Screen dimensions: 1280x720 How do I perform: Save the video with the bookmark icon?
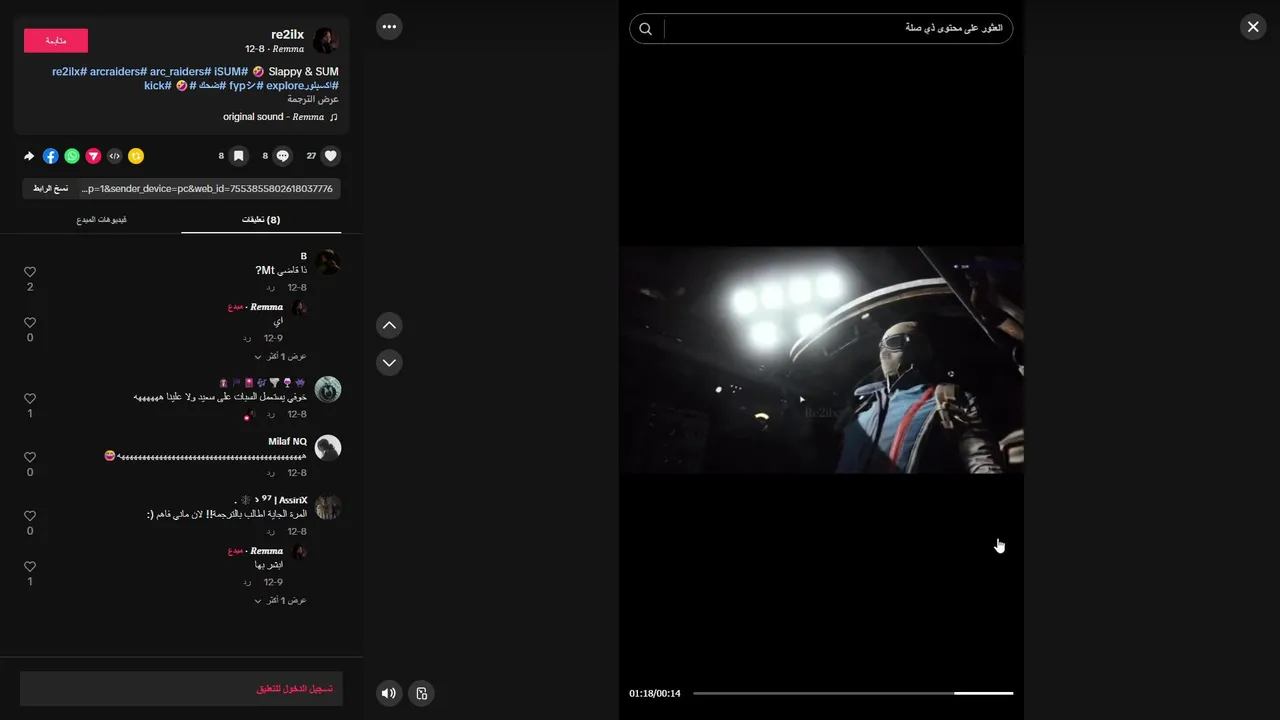coord(239,156)
